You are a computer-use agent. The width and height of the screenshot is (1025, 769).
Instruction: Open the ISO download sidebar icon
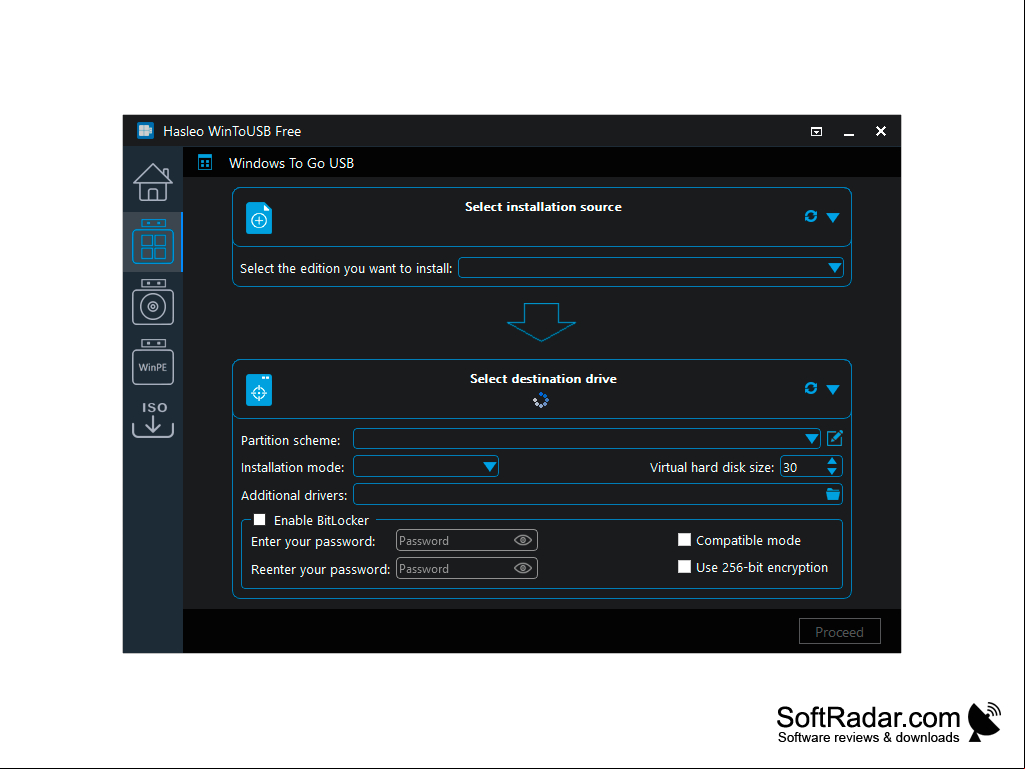(153, 419)
